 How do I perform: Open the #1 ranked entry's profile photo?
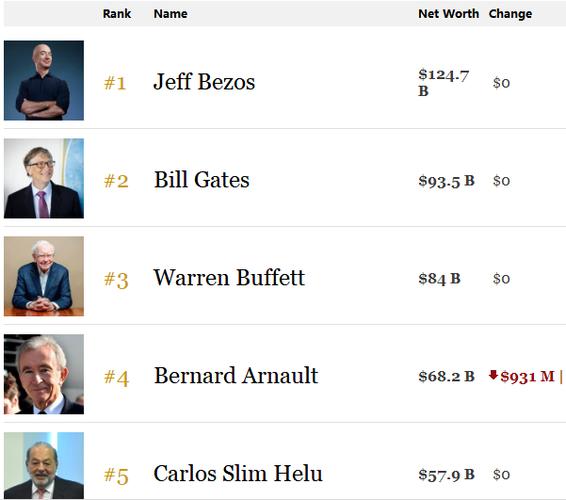(x=44, y=80)
